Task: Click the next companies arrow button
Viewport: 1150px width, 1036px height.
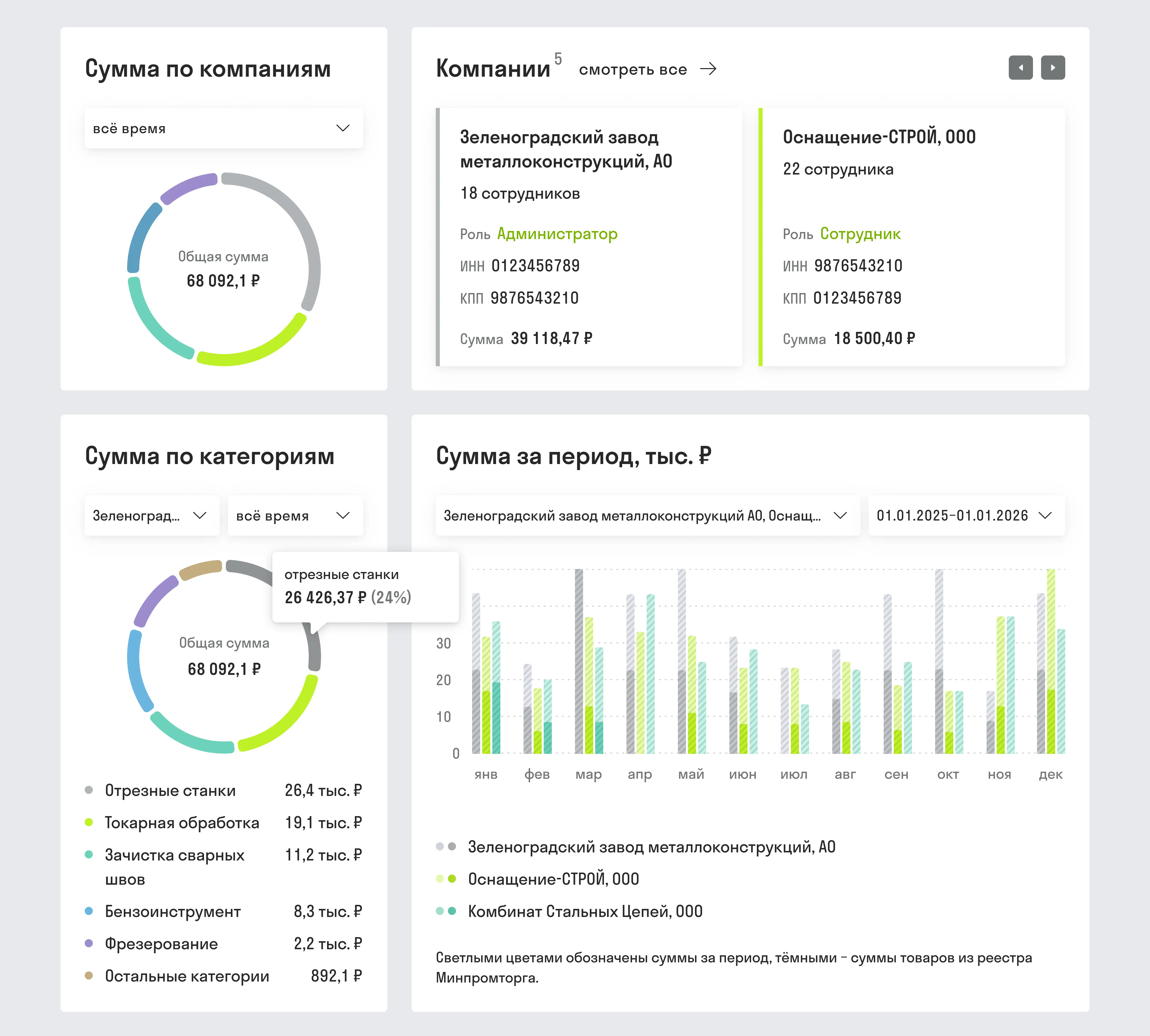Action: (x=1053, y=68)
